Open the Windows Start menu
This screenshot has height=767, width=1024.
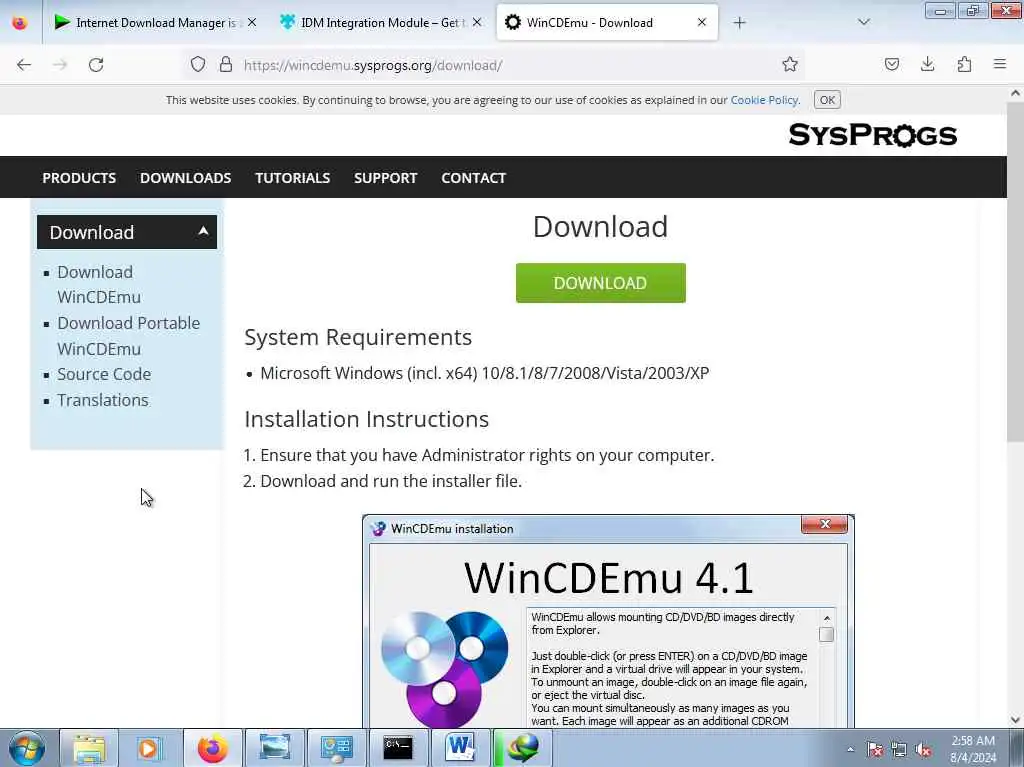[x=27, y=748]
